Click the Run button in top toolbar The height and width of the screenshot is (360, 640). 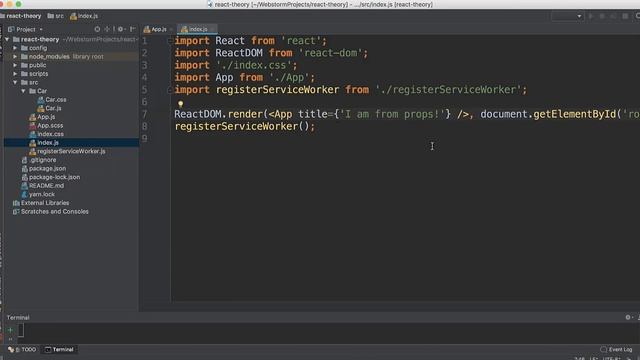point(591,16)
